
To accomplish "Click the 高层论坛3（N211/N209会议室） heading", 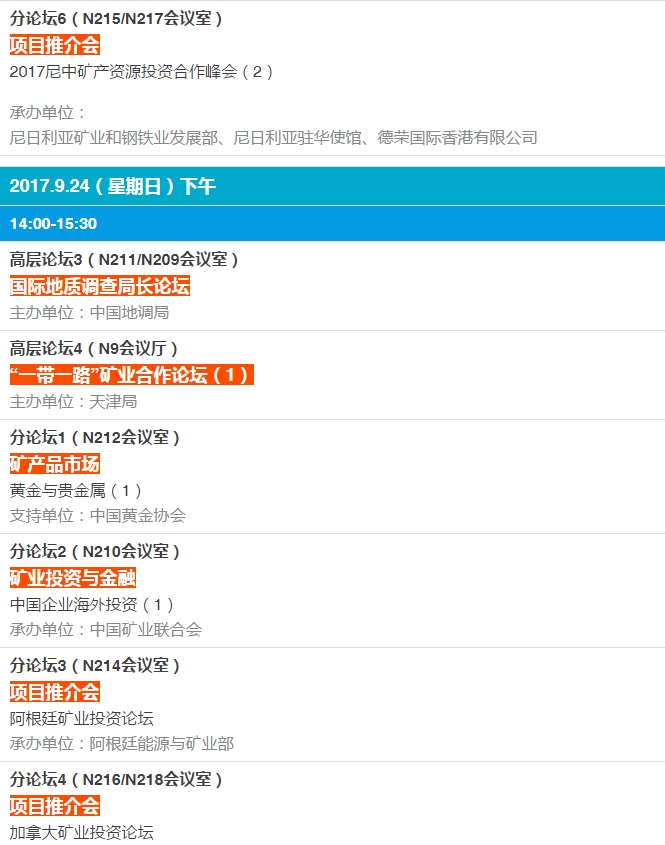I will 124,259.
